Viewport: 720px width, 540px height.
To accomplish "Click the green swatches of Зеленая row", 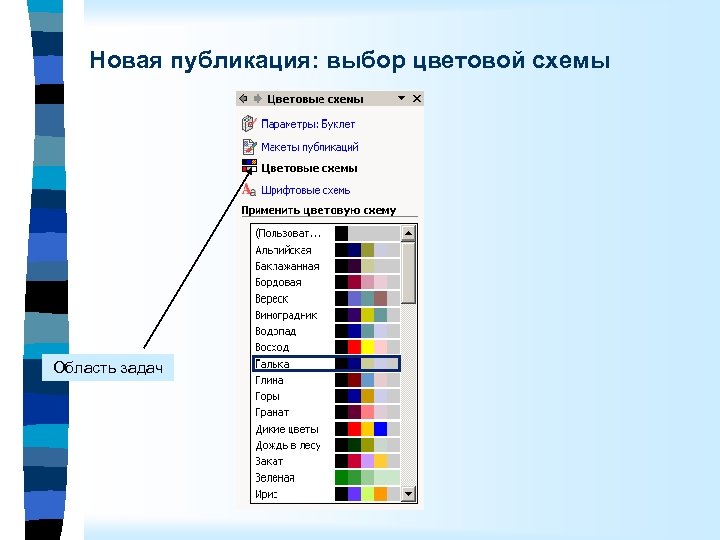I will click(x=367, y=478).
